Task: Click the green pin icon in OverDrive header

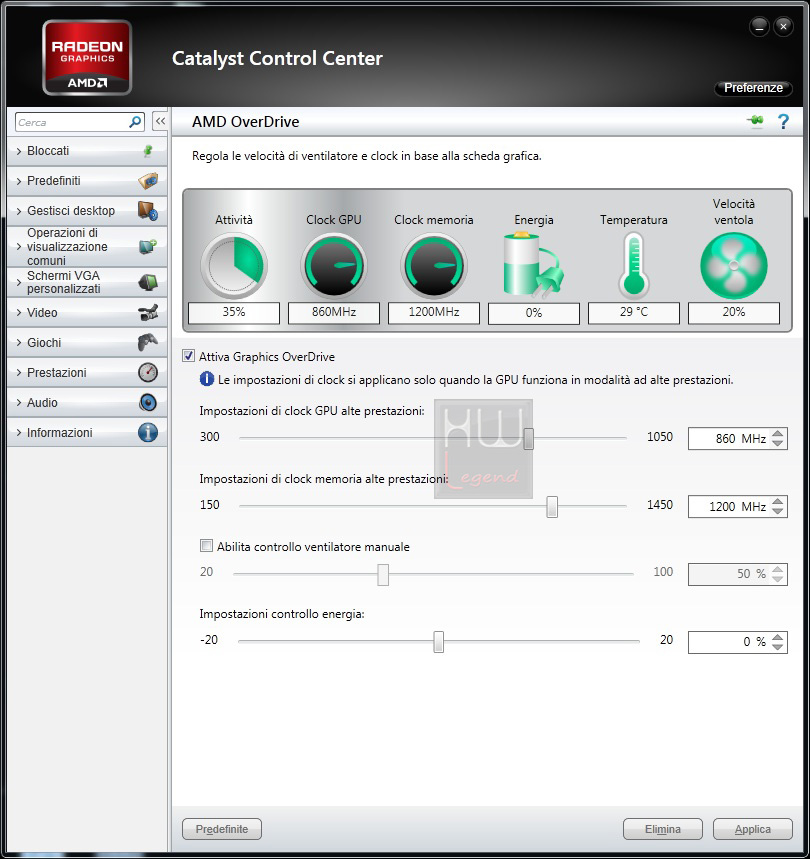Action: click(756, 121)
